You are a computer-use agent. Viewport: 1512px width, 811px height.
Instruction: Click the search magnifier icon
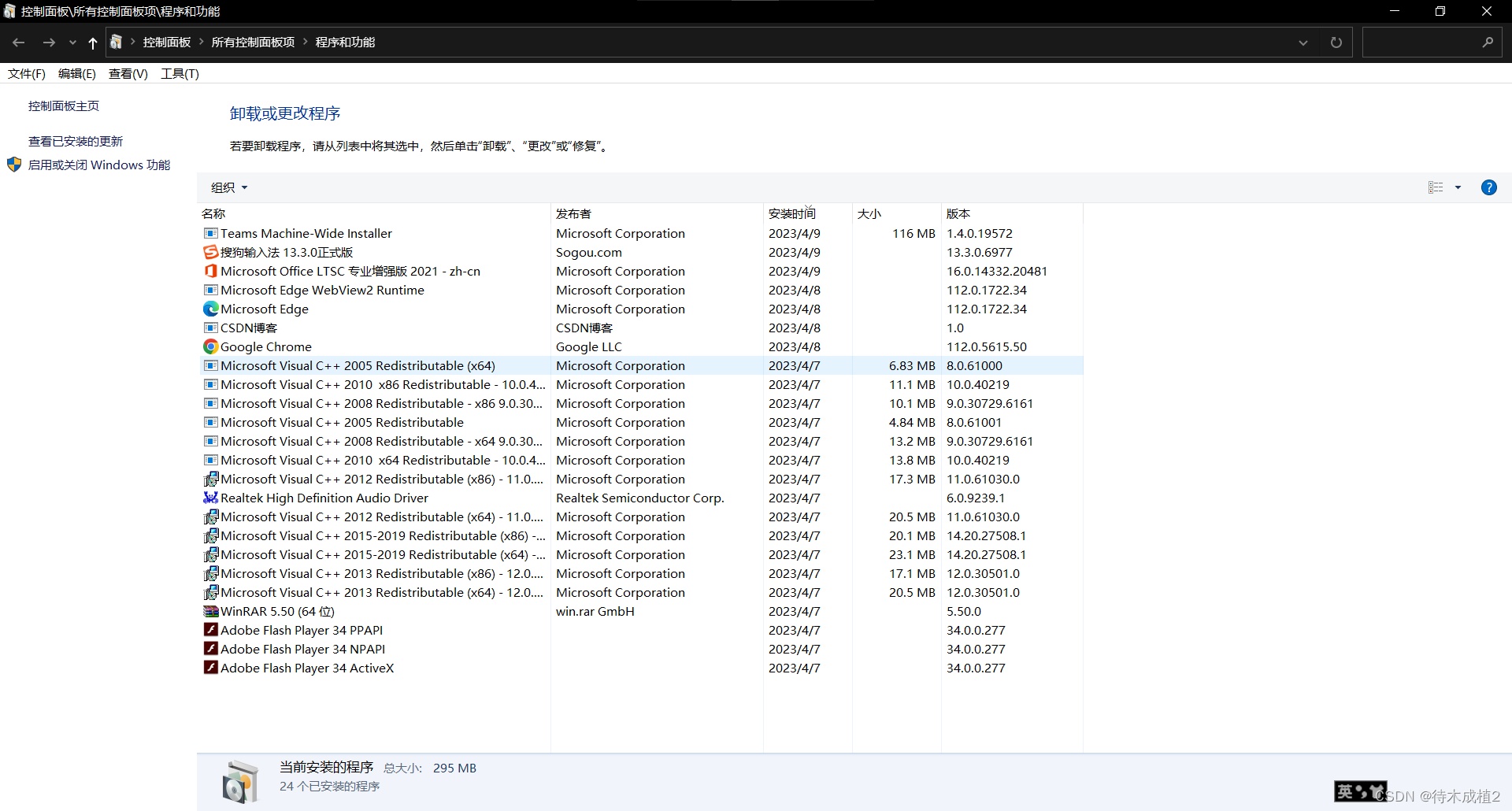click(x=1488, y=43)
